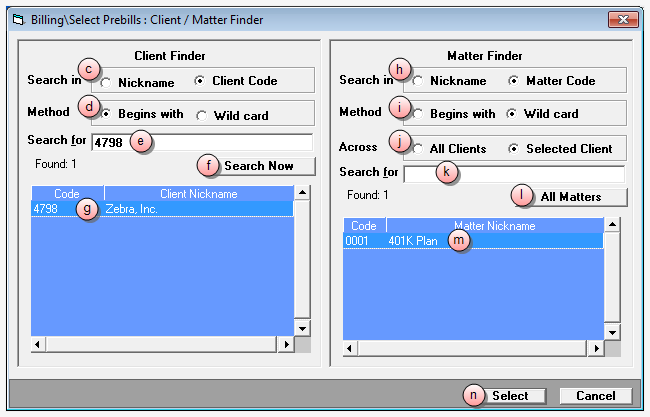Select Nickname radio in Client Finder
Image resolution: width=650 pixels, height=417 pixels.
click(106, 81)
